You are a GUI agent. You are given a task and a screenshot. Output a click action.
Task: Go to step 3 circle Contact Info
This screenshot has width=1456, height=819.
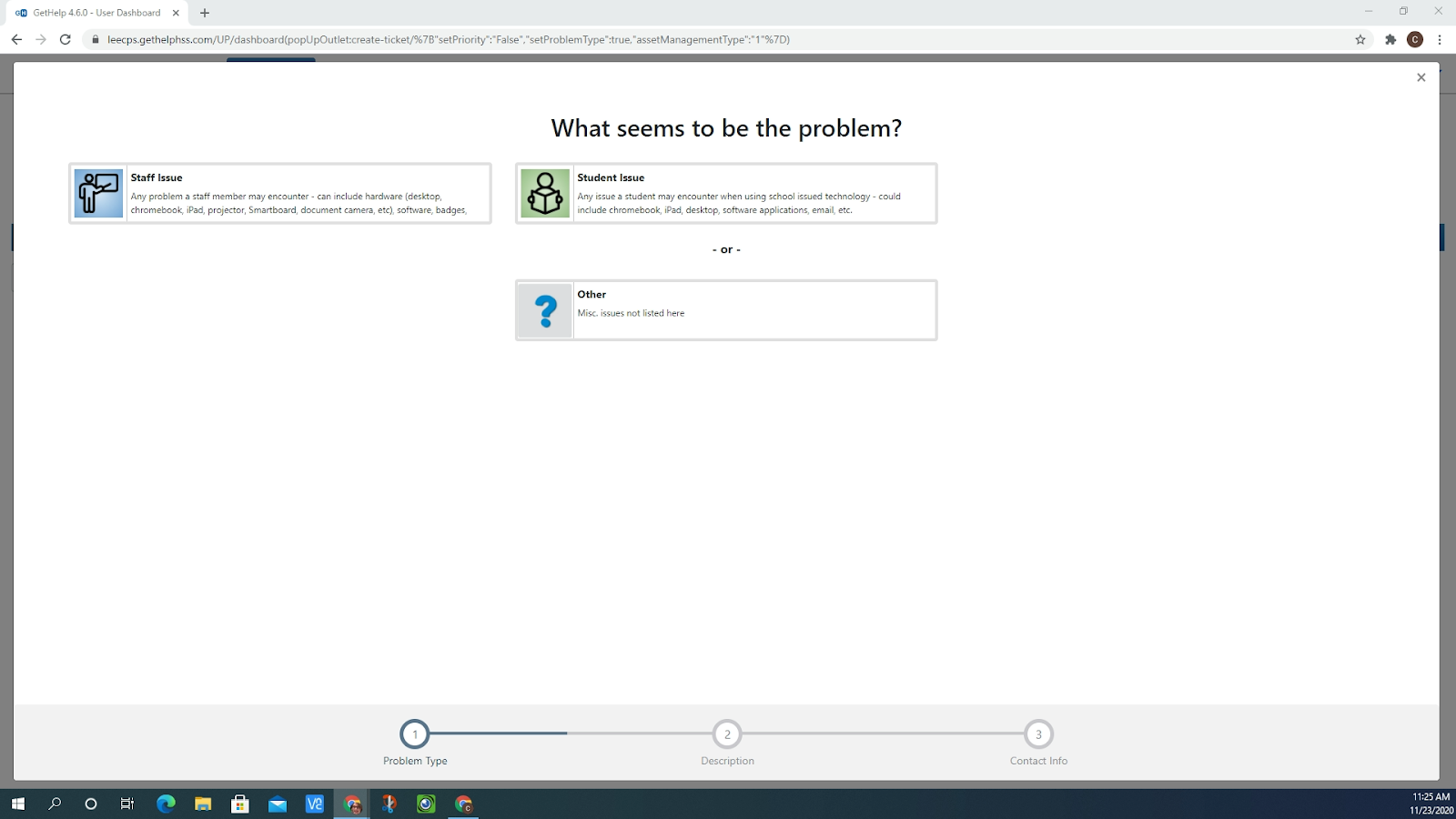[x=1038, y=734]
